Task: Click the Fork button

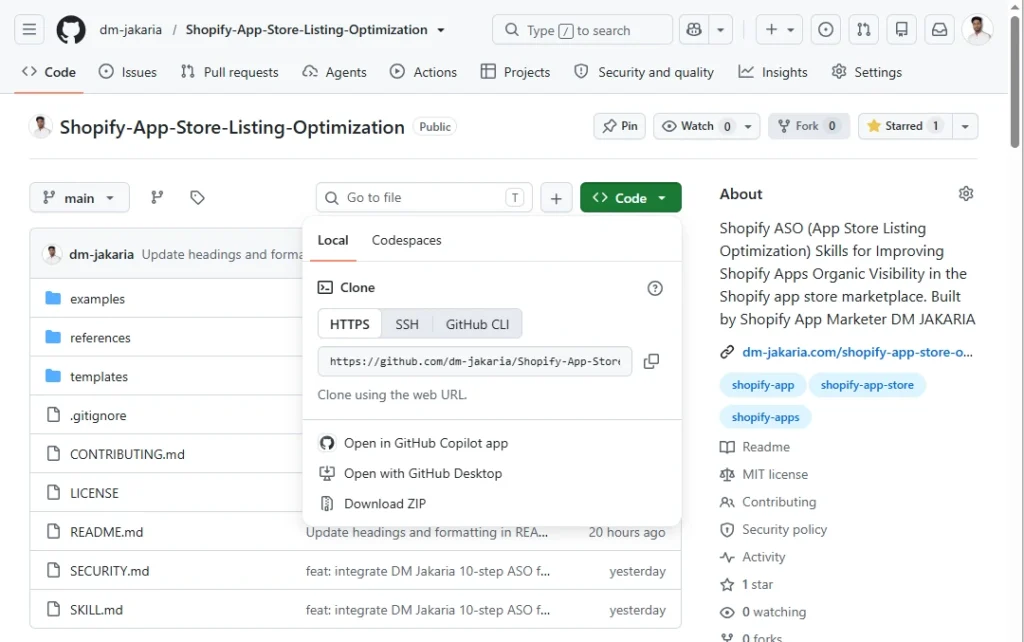Action: point(808,126)
